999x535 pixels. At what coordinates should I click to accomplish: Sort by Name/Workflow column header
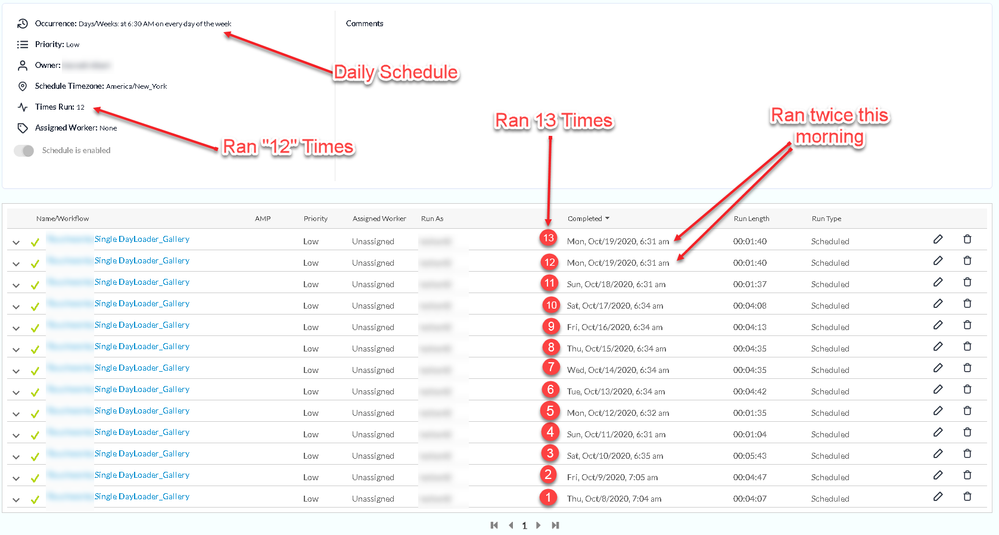click(62, 218)
